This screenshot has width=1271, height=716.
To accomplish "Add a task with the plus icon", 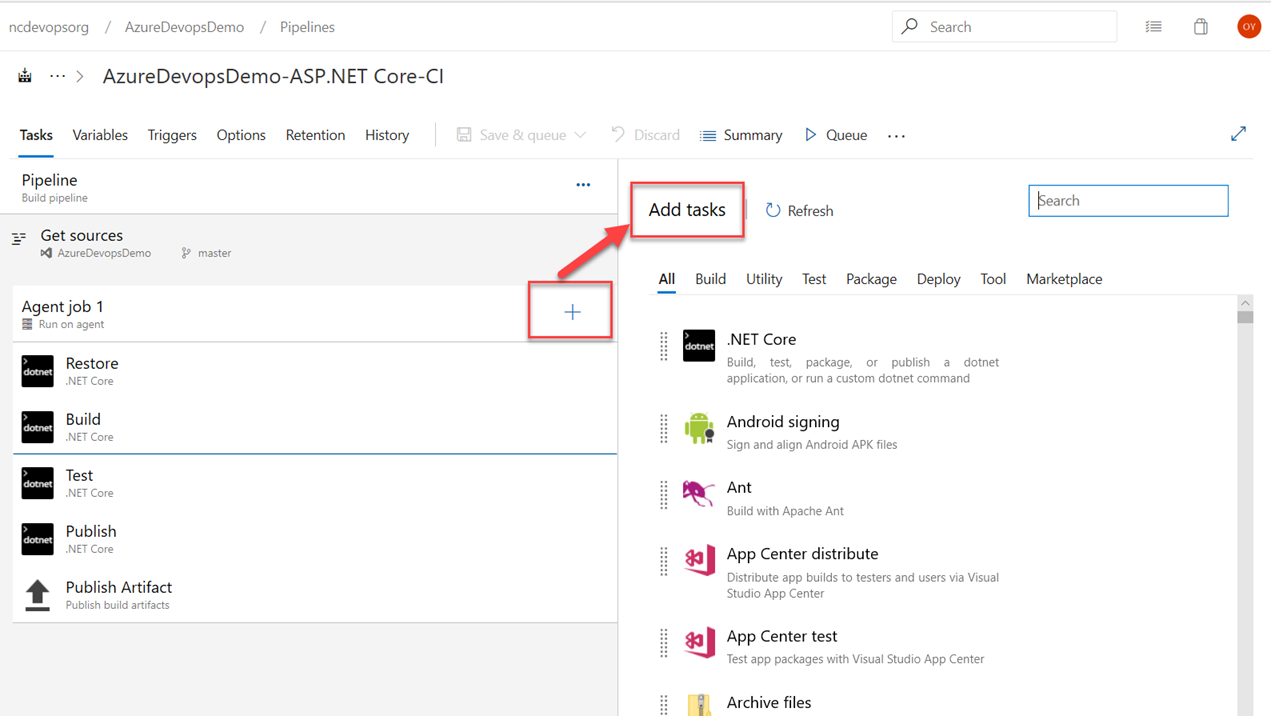I will [x=572, y=312].
